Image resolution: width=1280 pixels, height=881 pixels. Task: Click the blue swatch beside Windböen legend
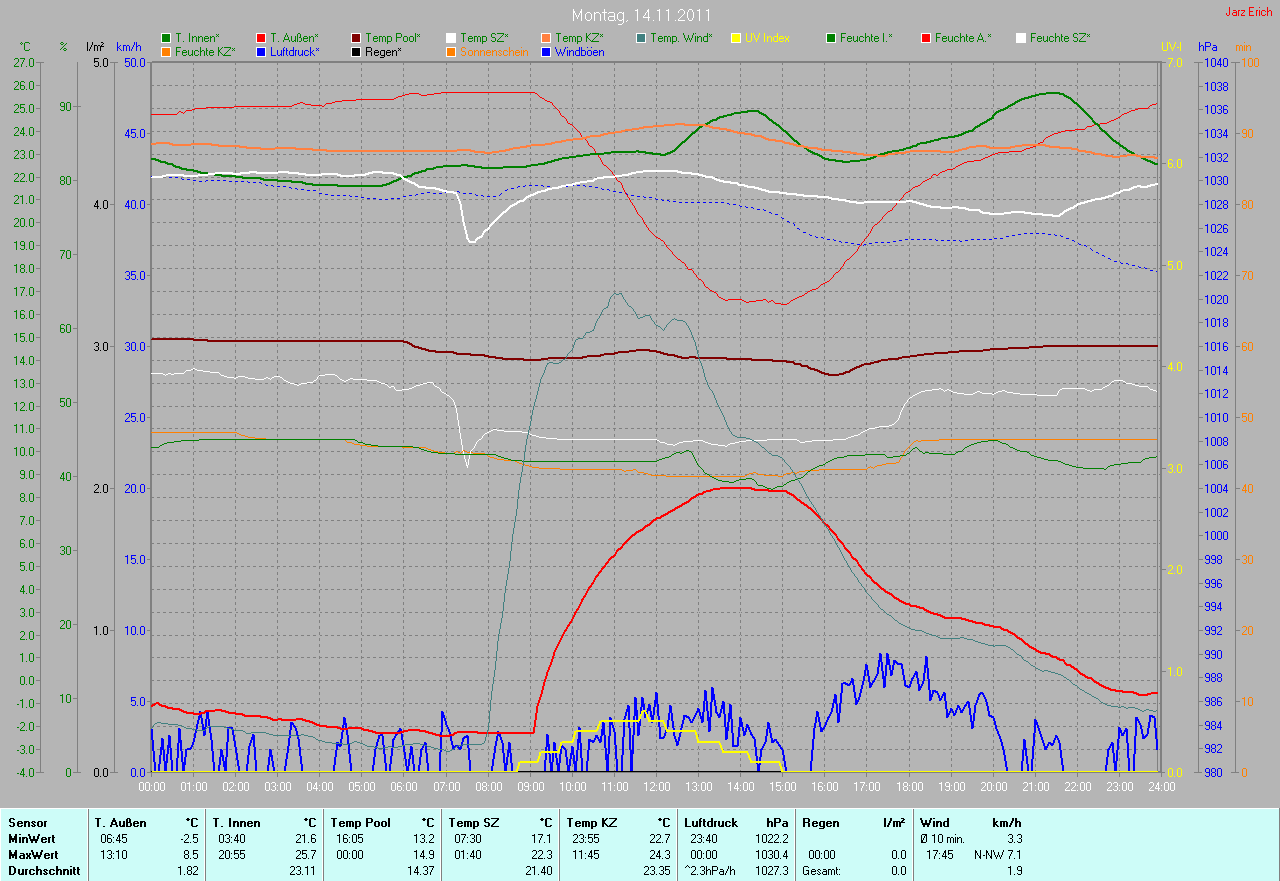546,51
